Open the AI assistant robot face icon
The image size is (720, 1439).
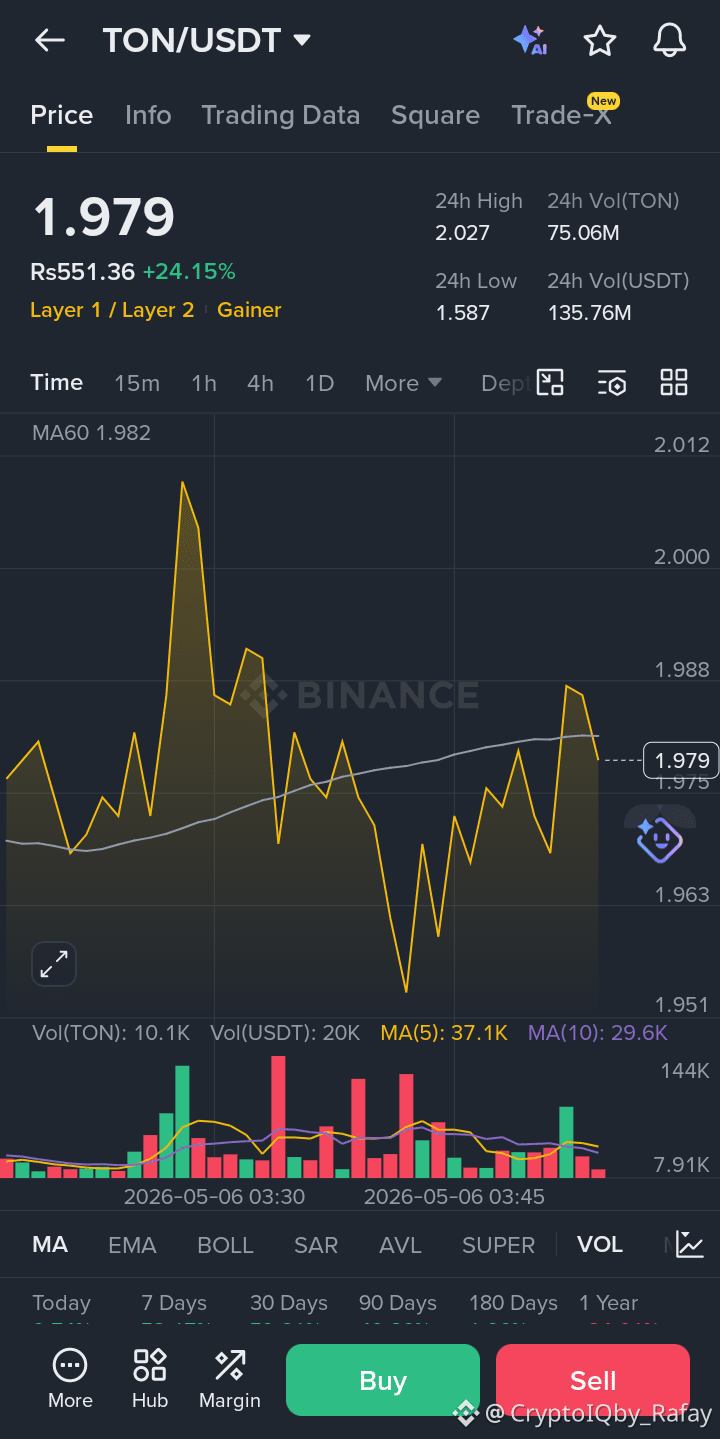pos(660,839)
